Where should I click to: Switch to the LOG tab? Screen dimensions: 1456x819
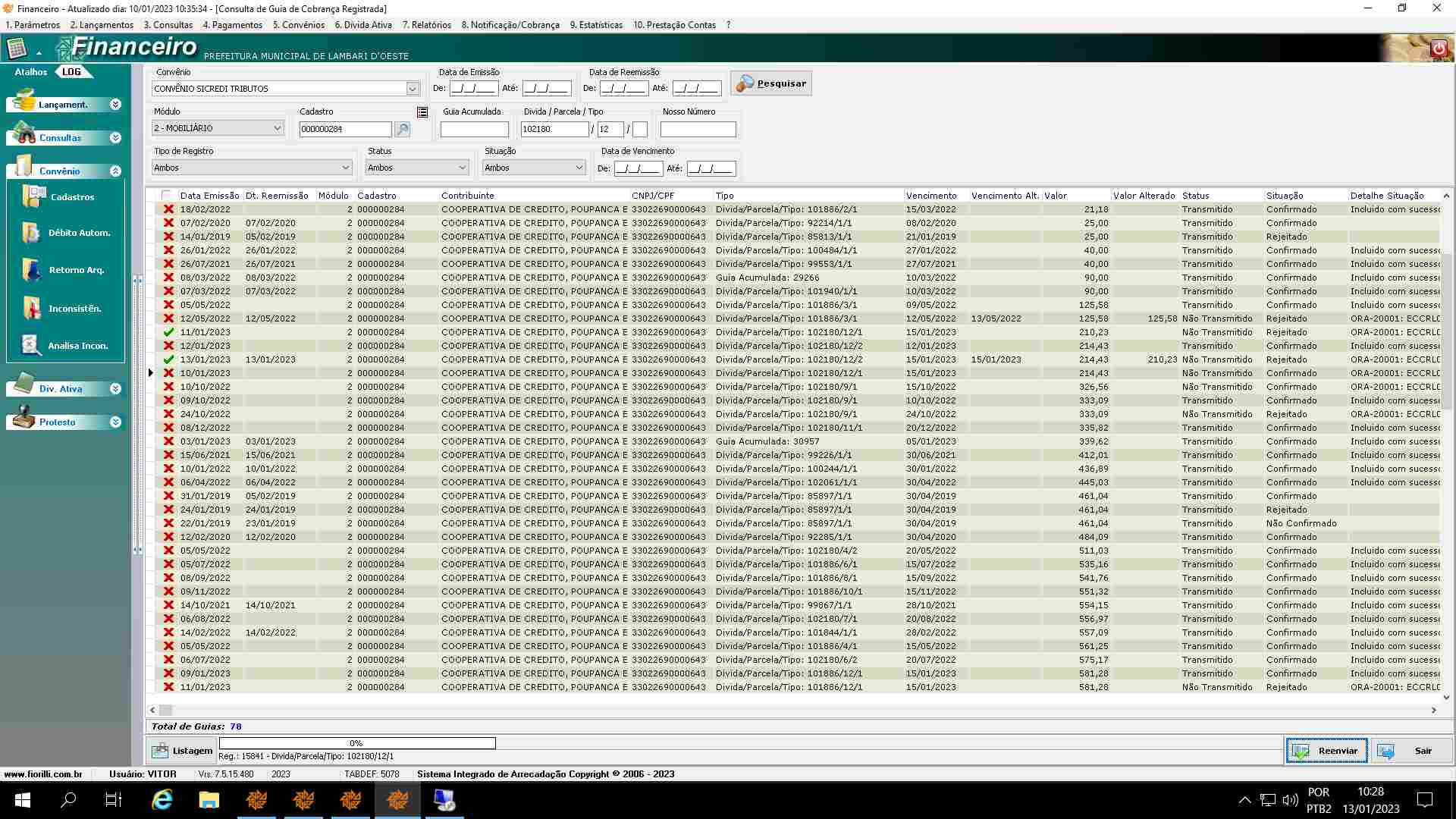click(72, 72)
